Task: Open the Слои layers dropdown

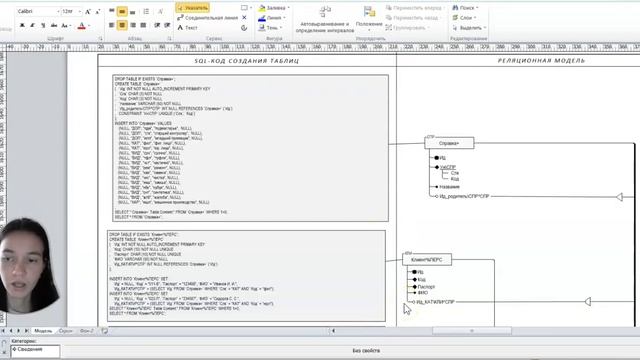Action: coord(464,18)
